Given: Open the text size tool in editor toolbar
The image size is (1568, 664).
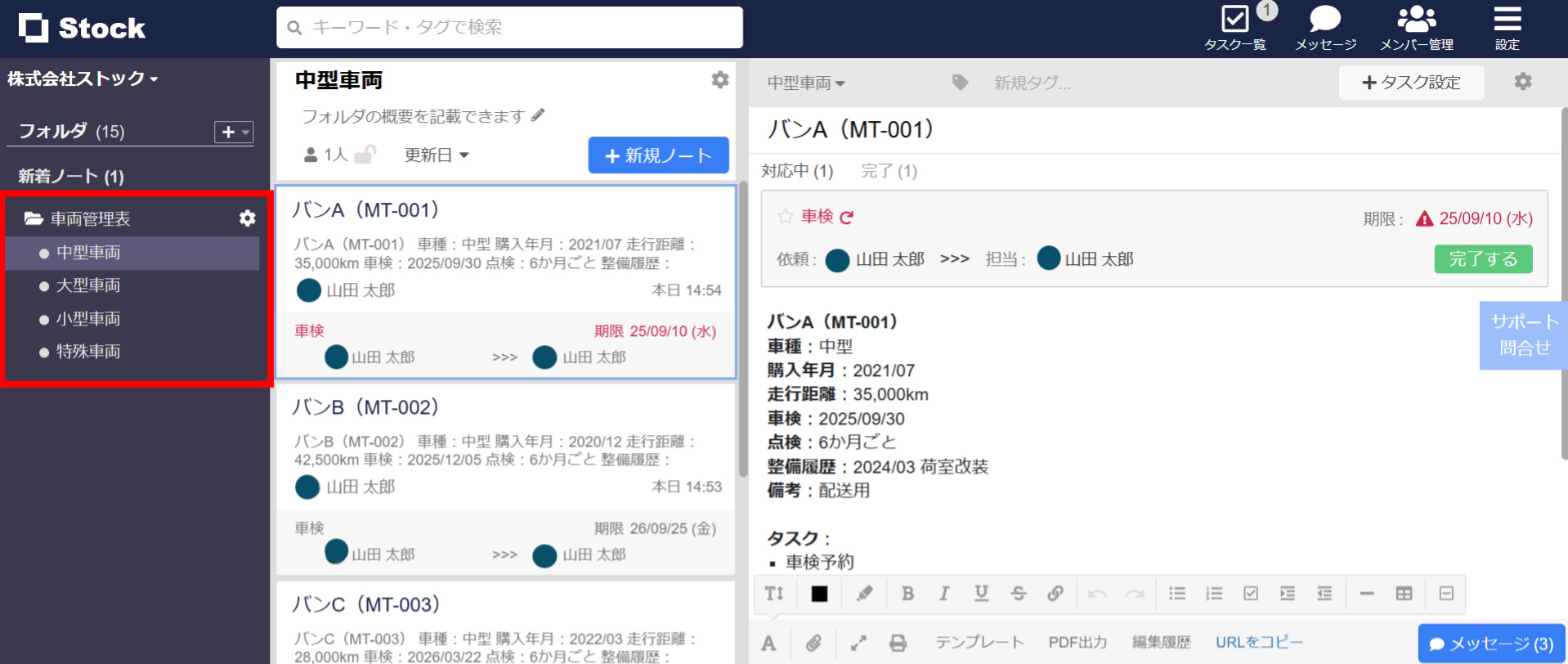Looking at the screenshot, I should 774,594.
